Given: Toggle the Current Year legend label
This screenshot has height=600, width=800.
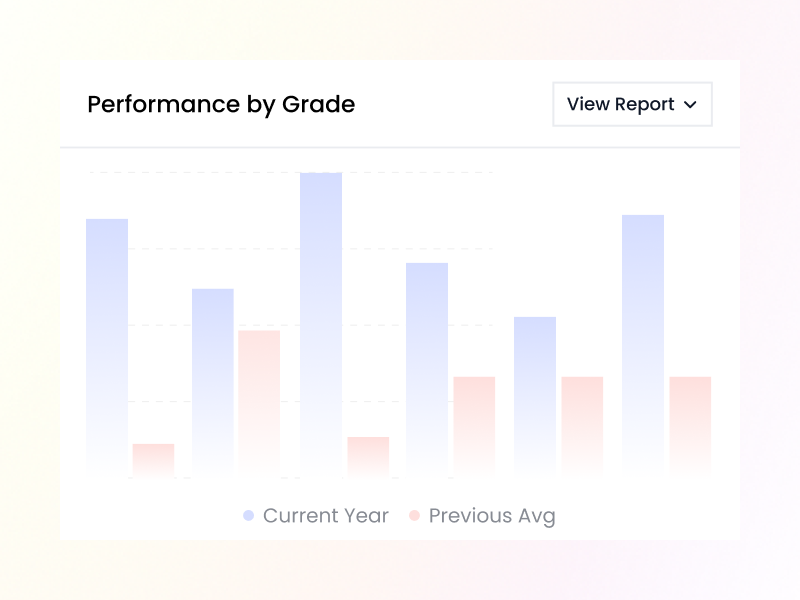Looking at the screenshot, I should [325, 516].
